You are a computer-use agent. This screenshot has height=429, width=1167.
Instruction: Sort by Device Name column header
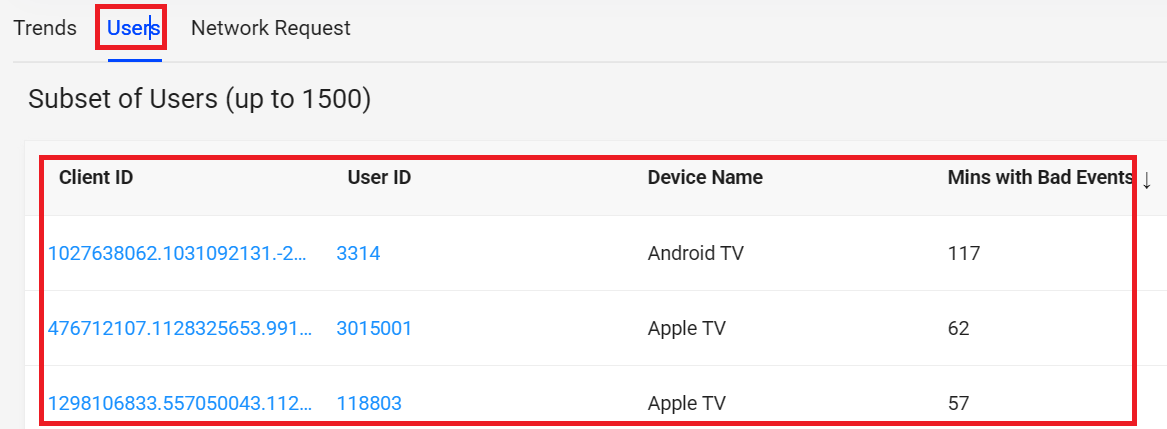[705, 178]
